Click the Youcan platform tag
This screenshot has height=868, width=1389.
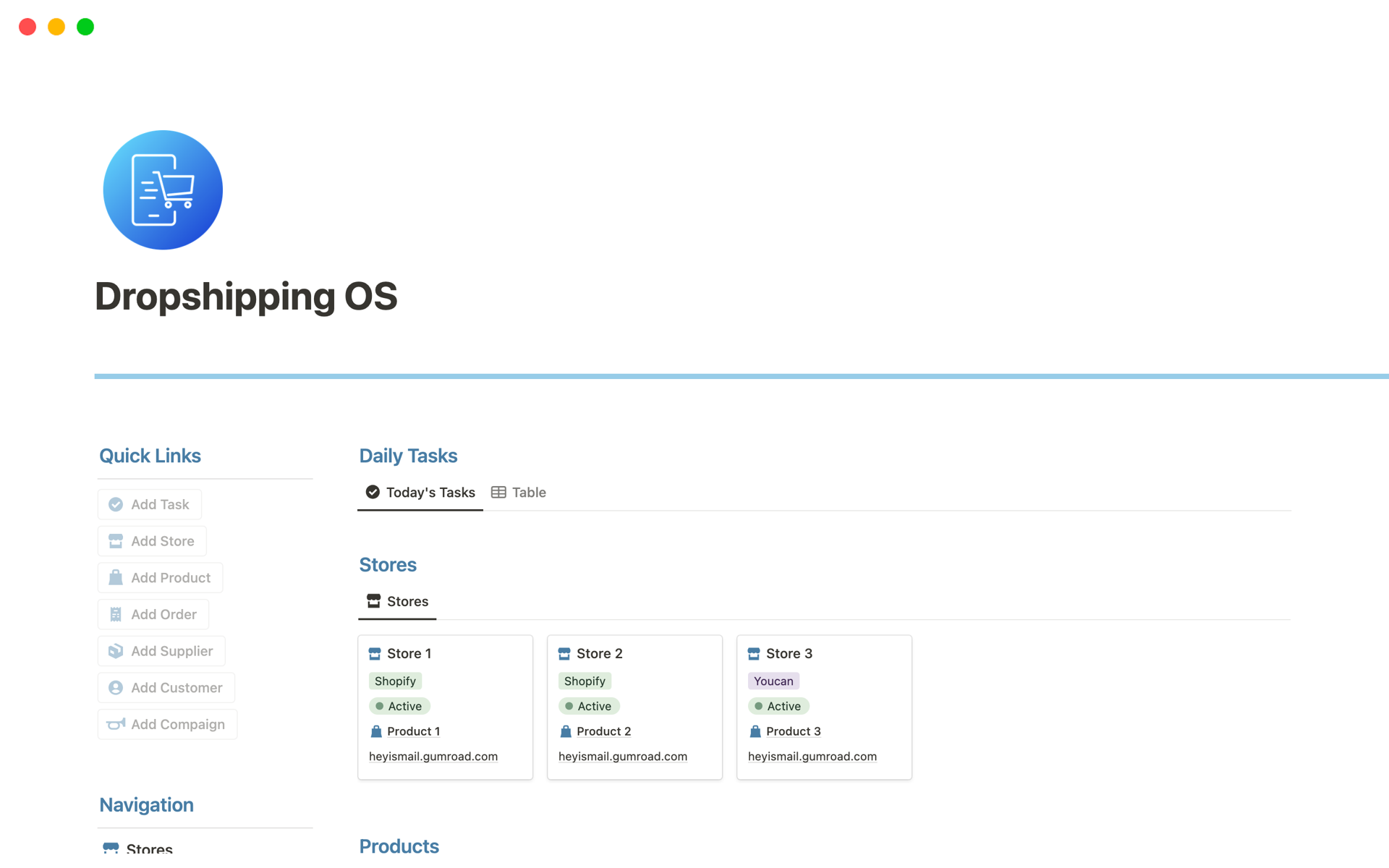773,681
